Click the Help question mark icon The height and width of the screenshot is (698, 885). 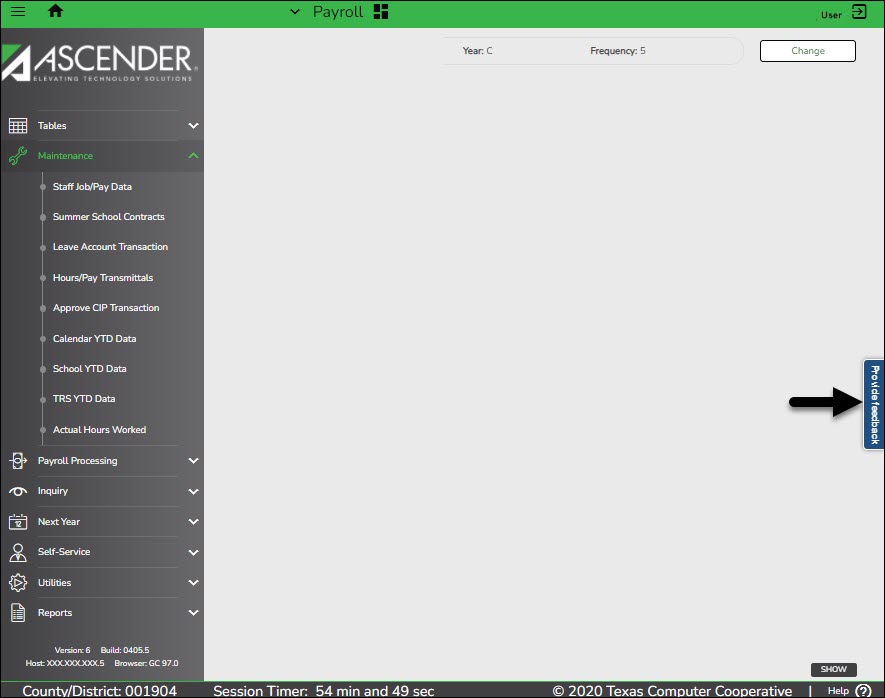point(864,691)
